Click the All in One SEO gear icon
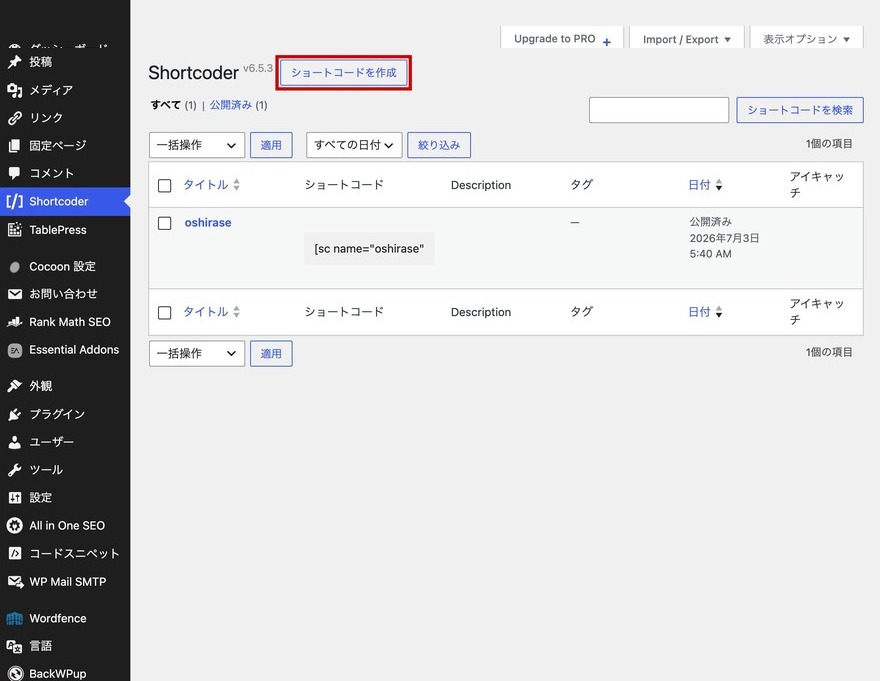The width and height of the screenshot is (880, 681). coord(15,525)
